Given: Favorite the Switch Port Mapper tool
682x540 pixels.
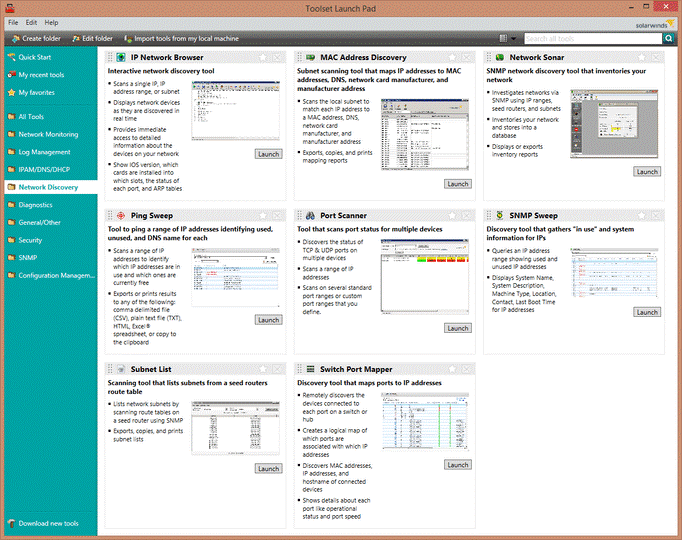Looking at the screenshot, I should pos(452,369).
